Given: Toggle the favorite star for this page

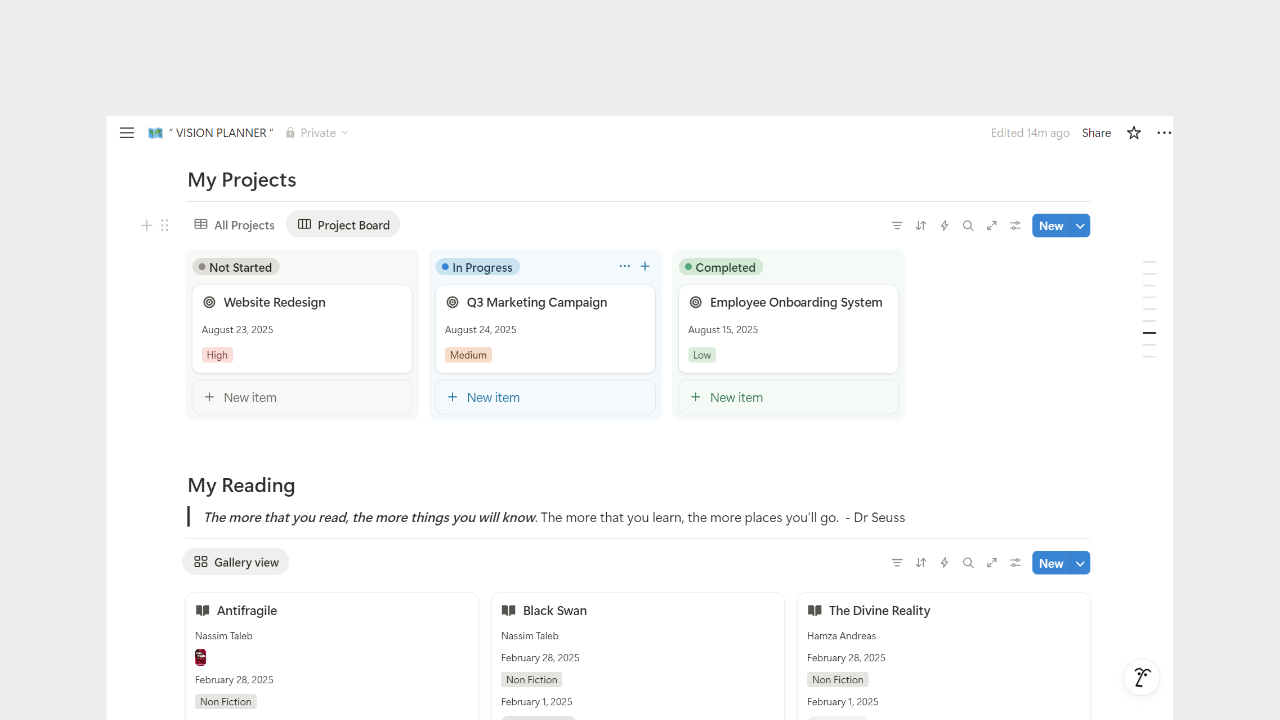Looking at the screenshot, I should (x=1134, y=133).
